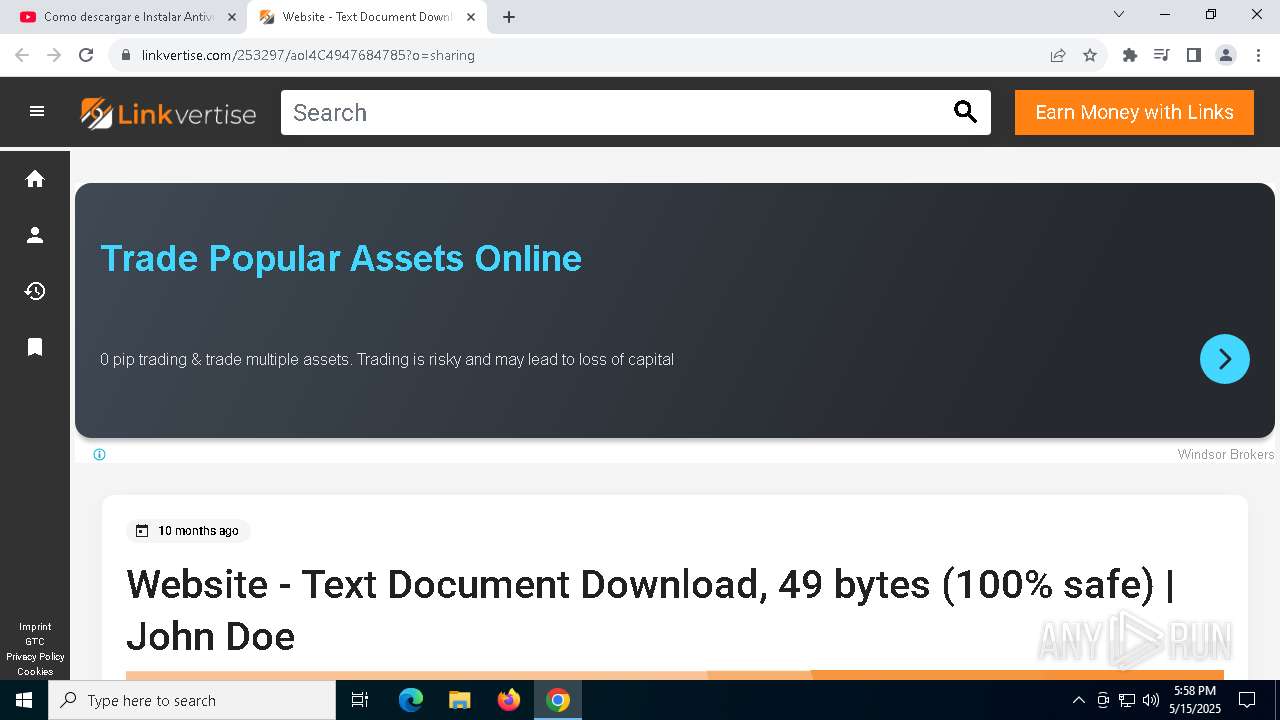
Task: Click Earn Money with Links button
Action: tap(1134, 112)
